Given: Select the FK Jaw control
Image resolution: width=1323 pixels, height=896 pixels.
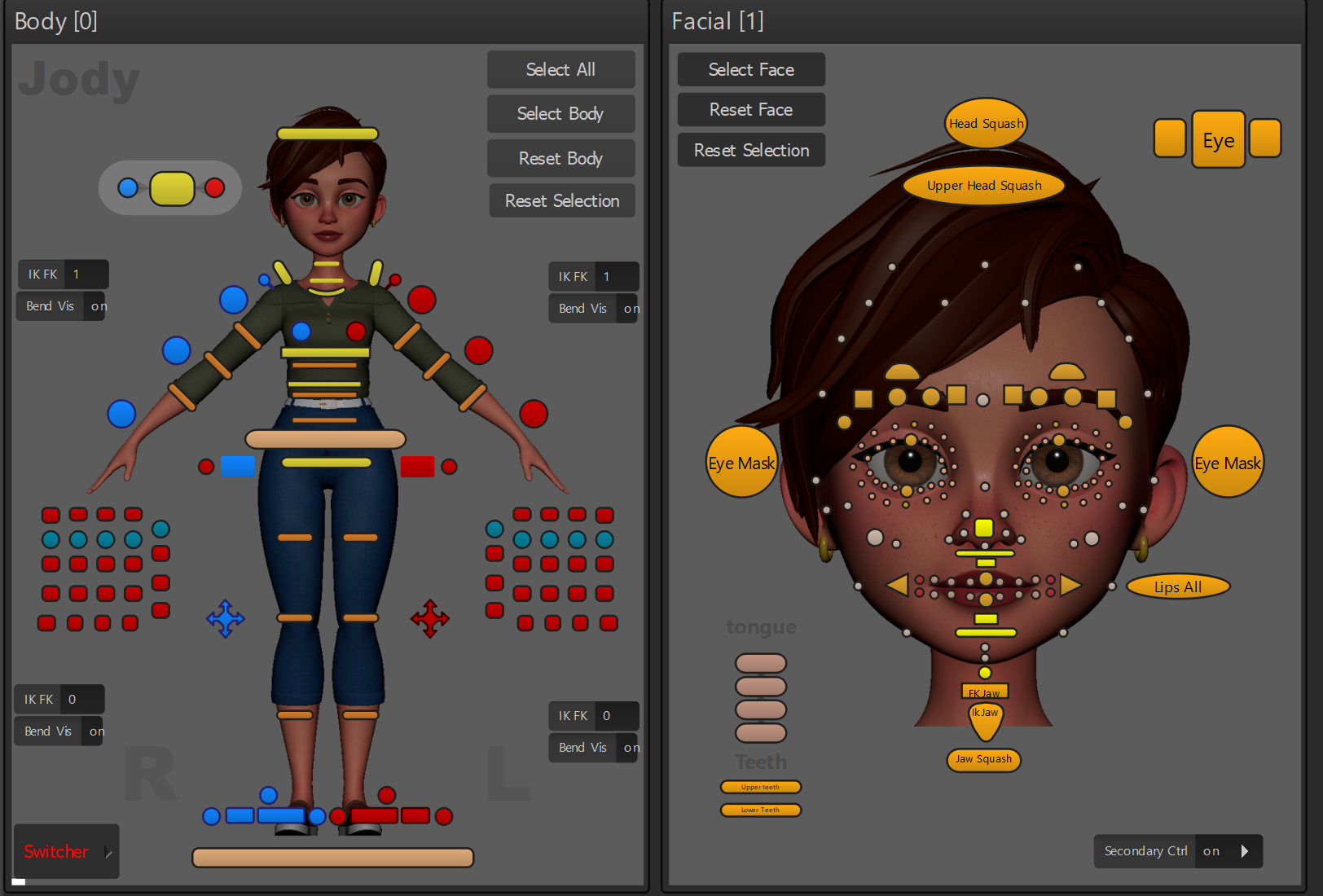Looking at the screenshot, I should pyautogui.click(x=984, y=691).
